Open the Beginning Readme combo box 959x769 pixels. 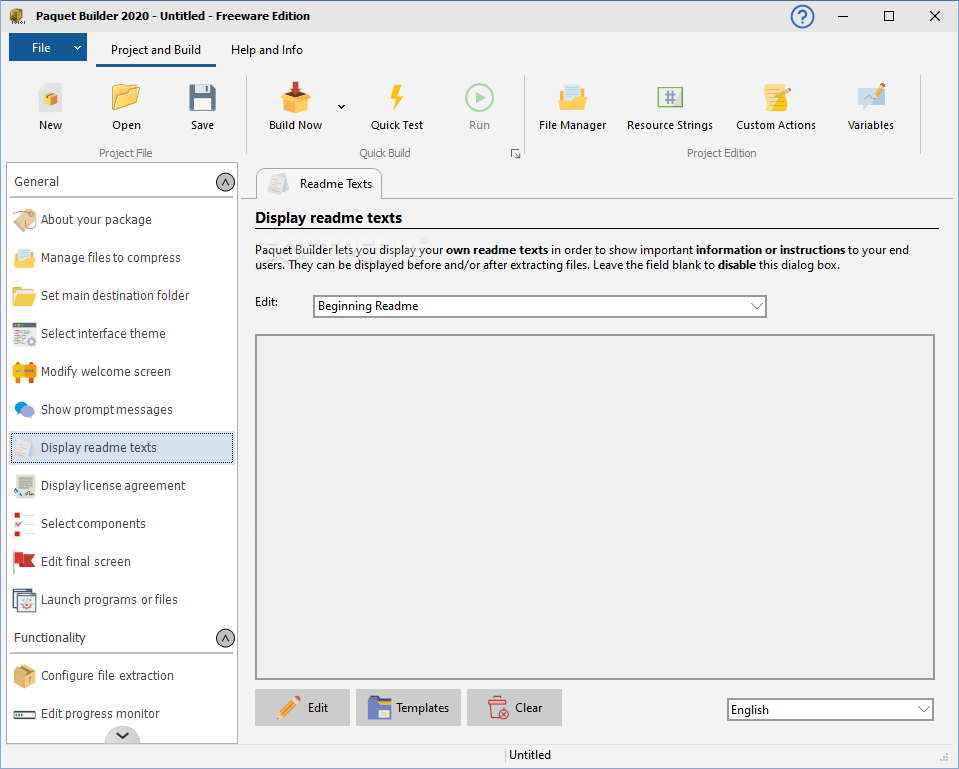pos(539,306)
